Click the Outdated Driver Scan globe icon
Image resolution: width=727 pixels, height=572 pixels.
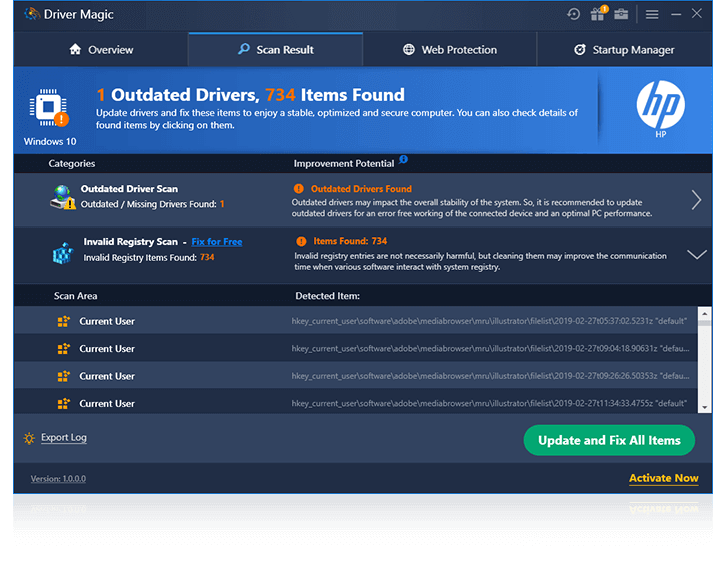pyautogui.click(x=63, y=197)
